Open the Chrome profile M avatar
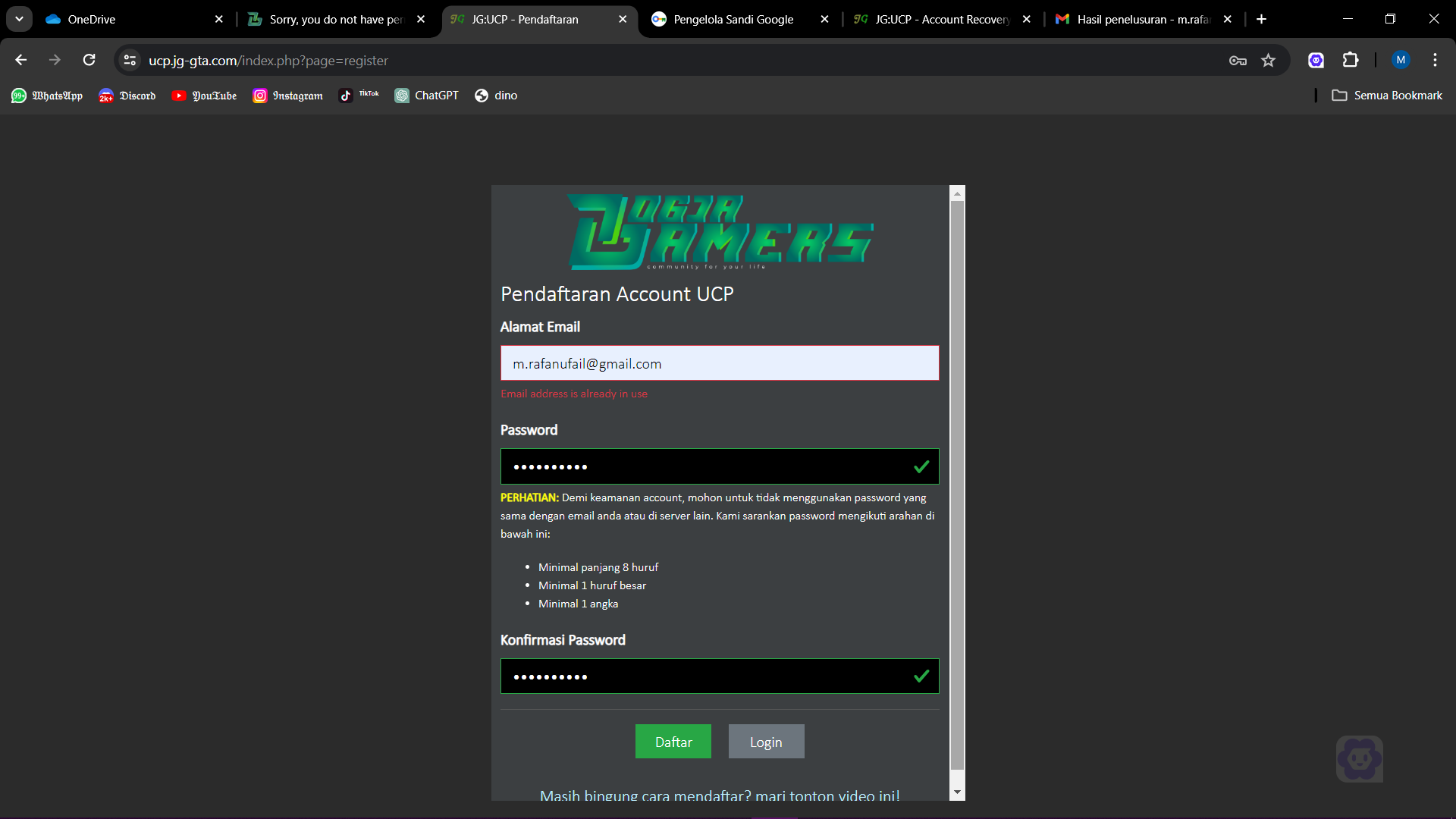The height and width of the screenshot is (819, 1456). point(1401,60)
